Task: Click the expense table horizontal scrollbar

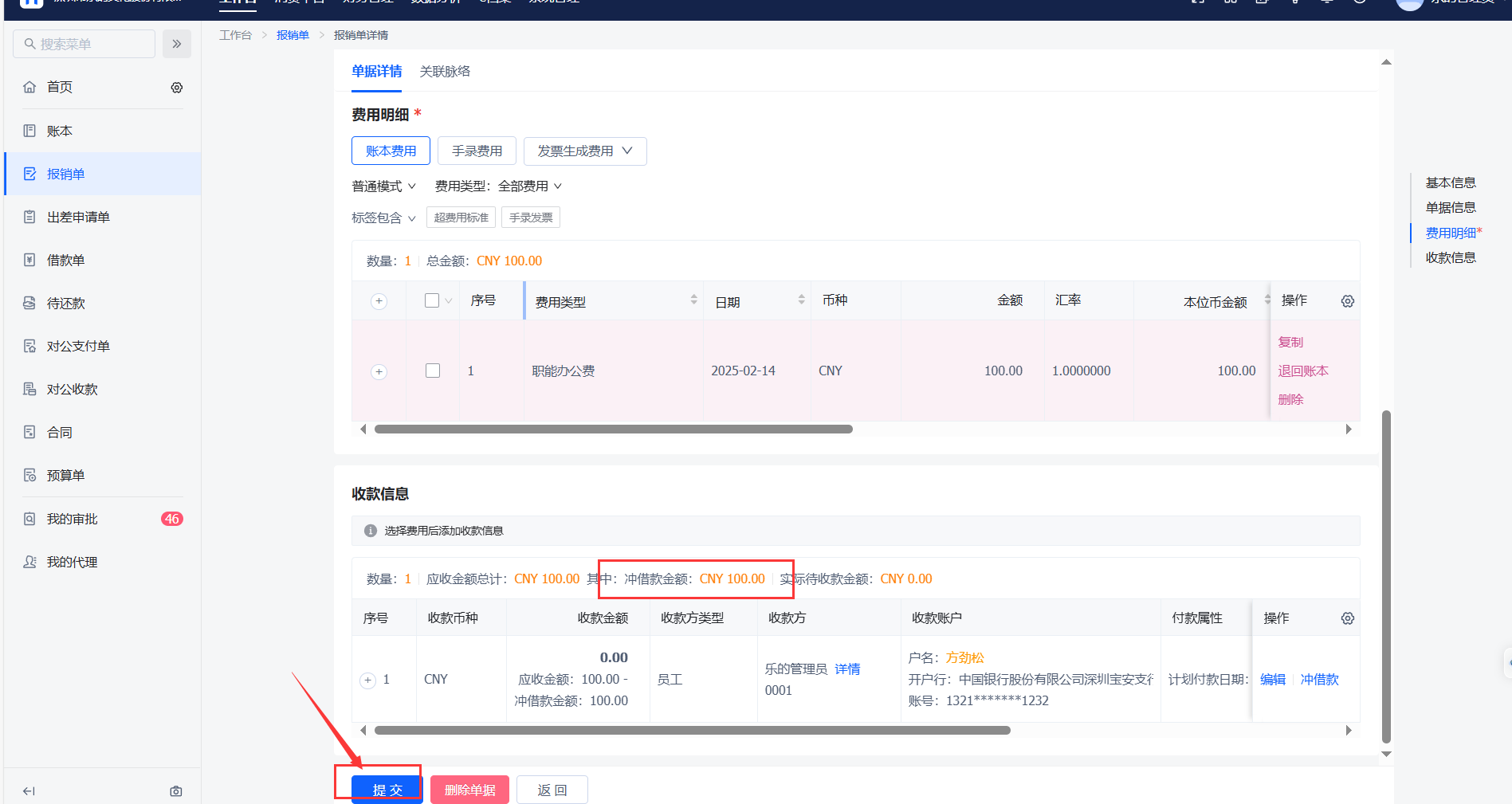Action: [613, 429]
